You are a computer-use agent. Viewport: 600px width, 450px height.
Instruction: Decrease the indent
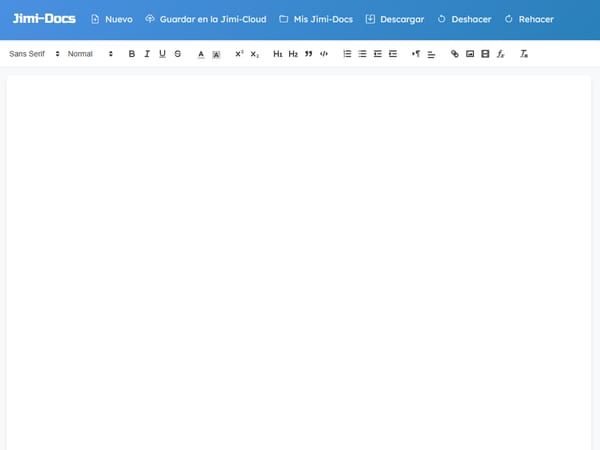point(378,54)
